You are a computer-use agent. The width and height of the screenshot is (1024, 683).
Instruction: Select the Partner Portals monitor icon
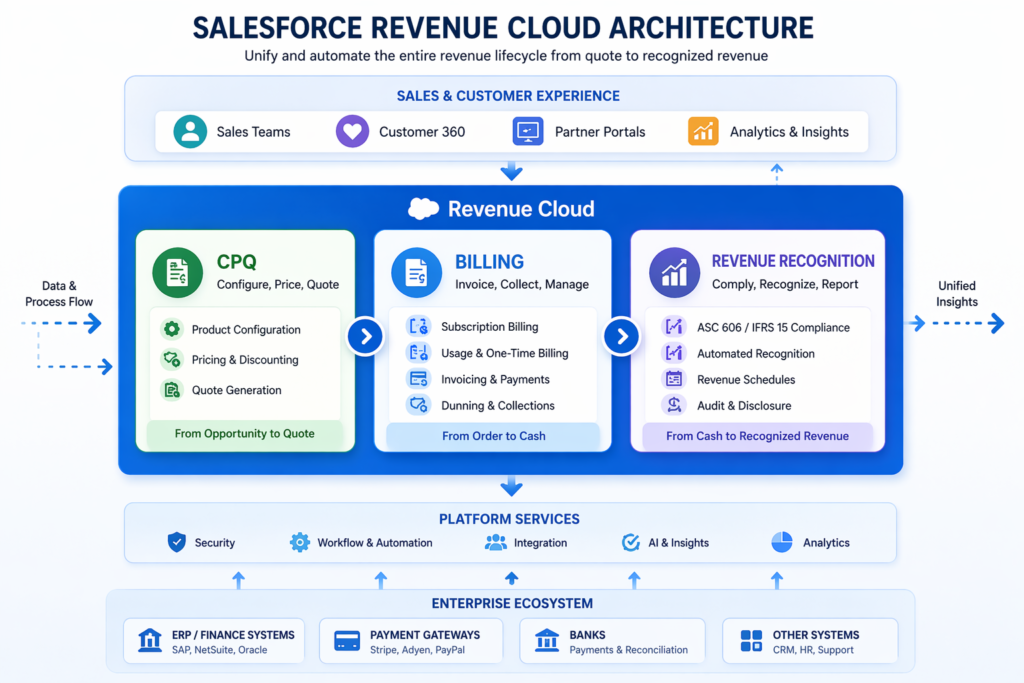click(x=527, y=132)
